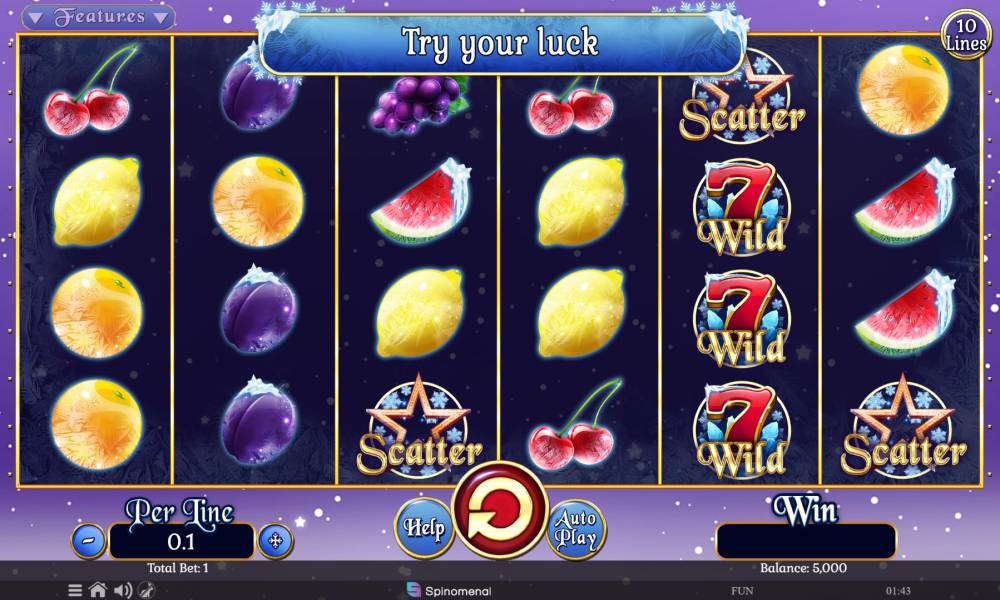1000x600 pixels.
Task: Increase the Per Line bet with the plus button
Action: [276, 541]
